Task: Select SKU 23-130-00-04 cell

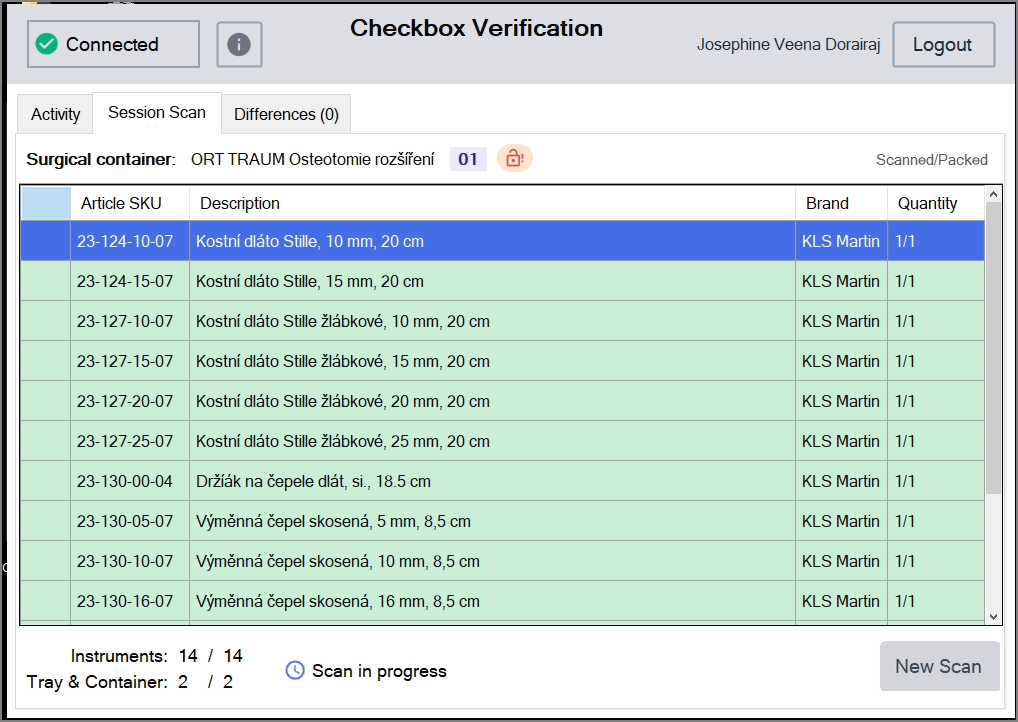Action: (x=130, y=481)
